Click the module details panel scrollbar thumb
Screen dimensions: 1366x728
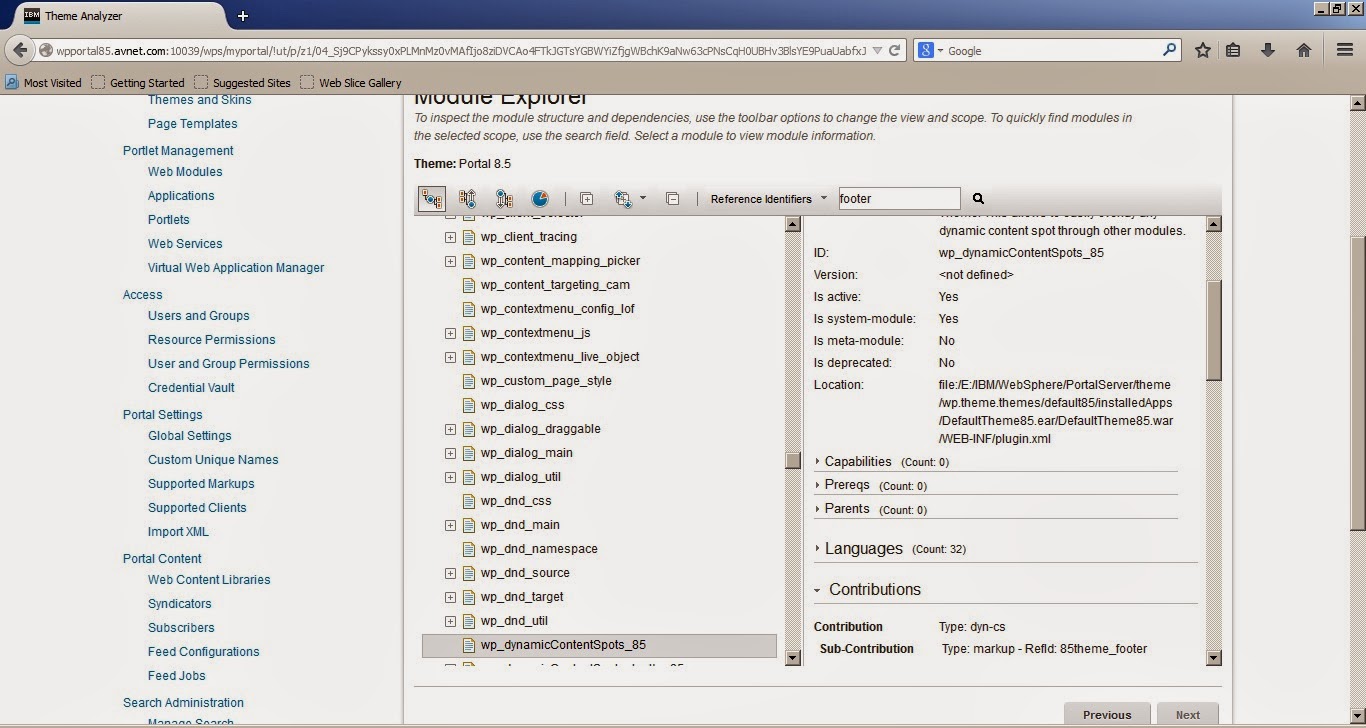click(1214, 330)
